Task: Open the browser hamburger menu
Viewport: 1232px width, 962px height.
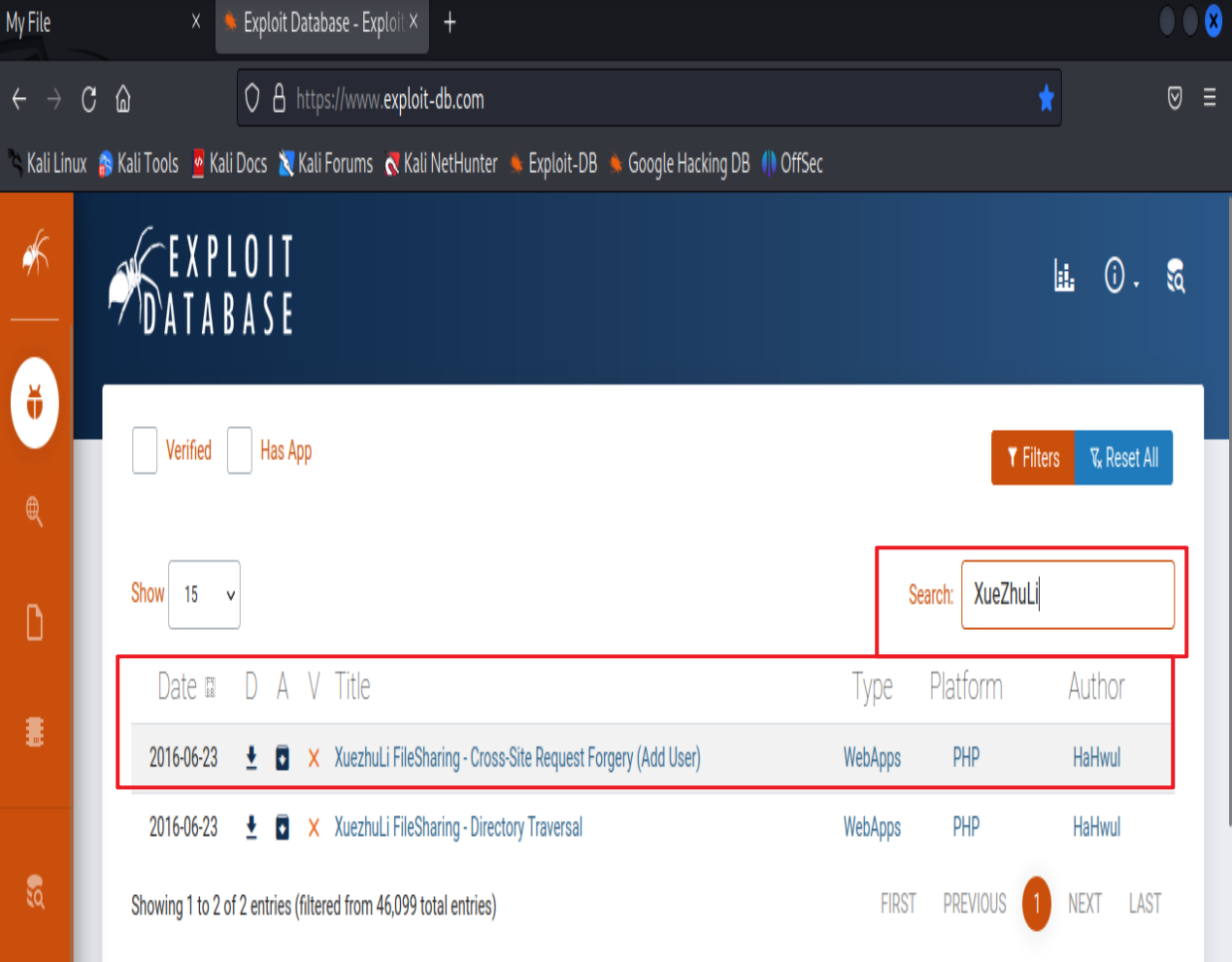Action: [x=1210, y=98]
